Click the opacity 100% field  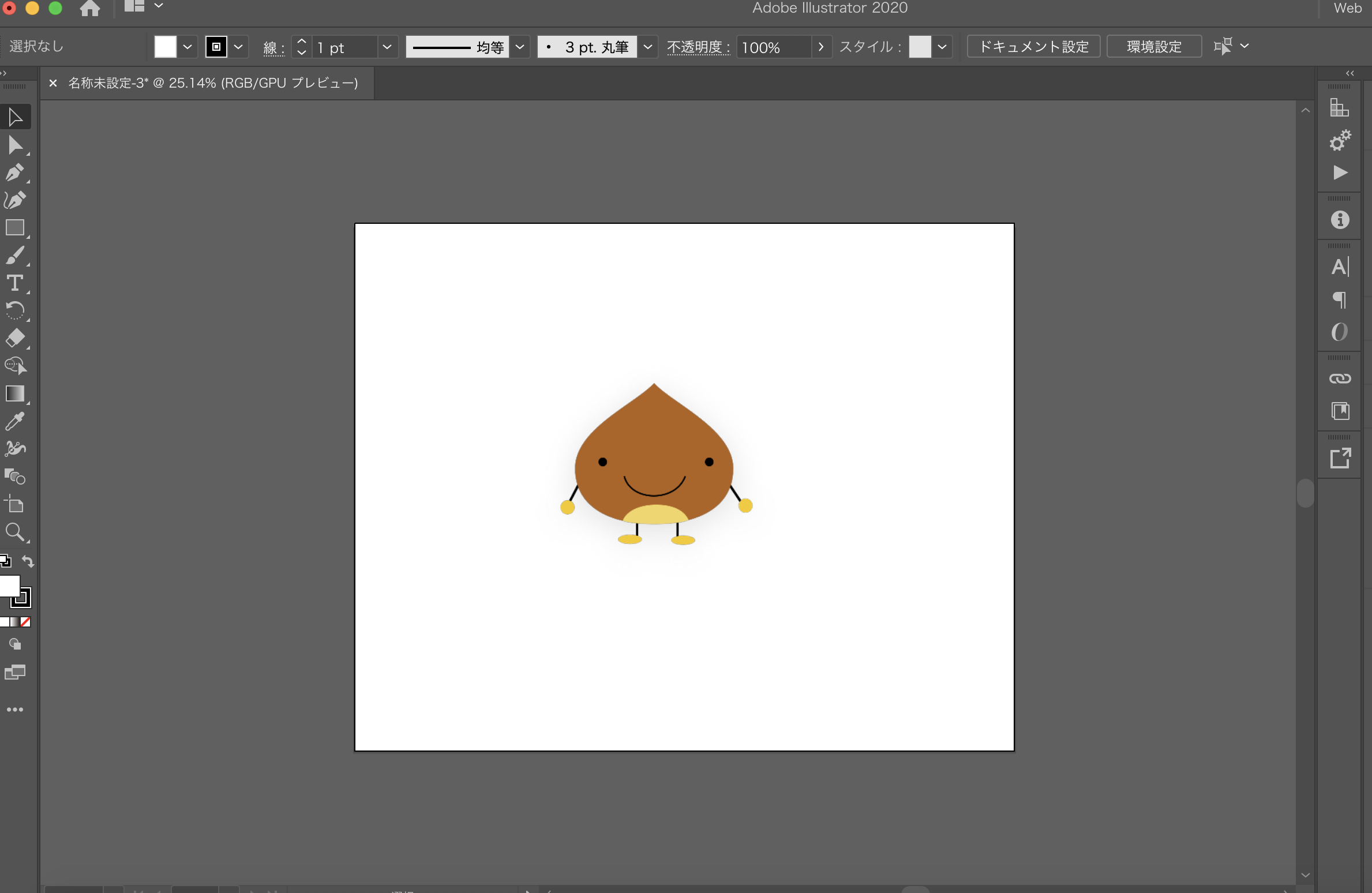pyautogui.click(x=774, y=47)
